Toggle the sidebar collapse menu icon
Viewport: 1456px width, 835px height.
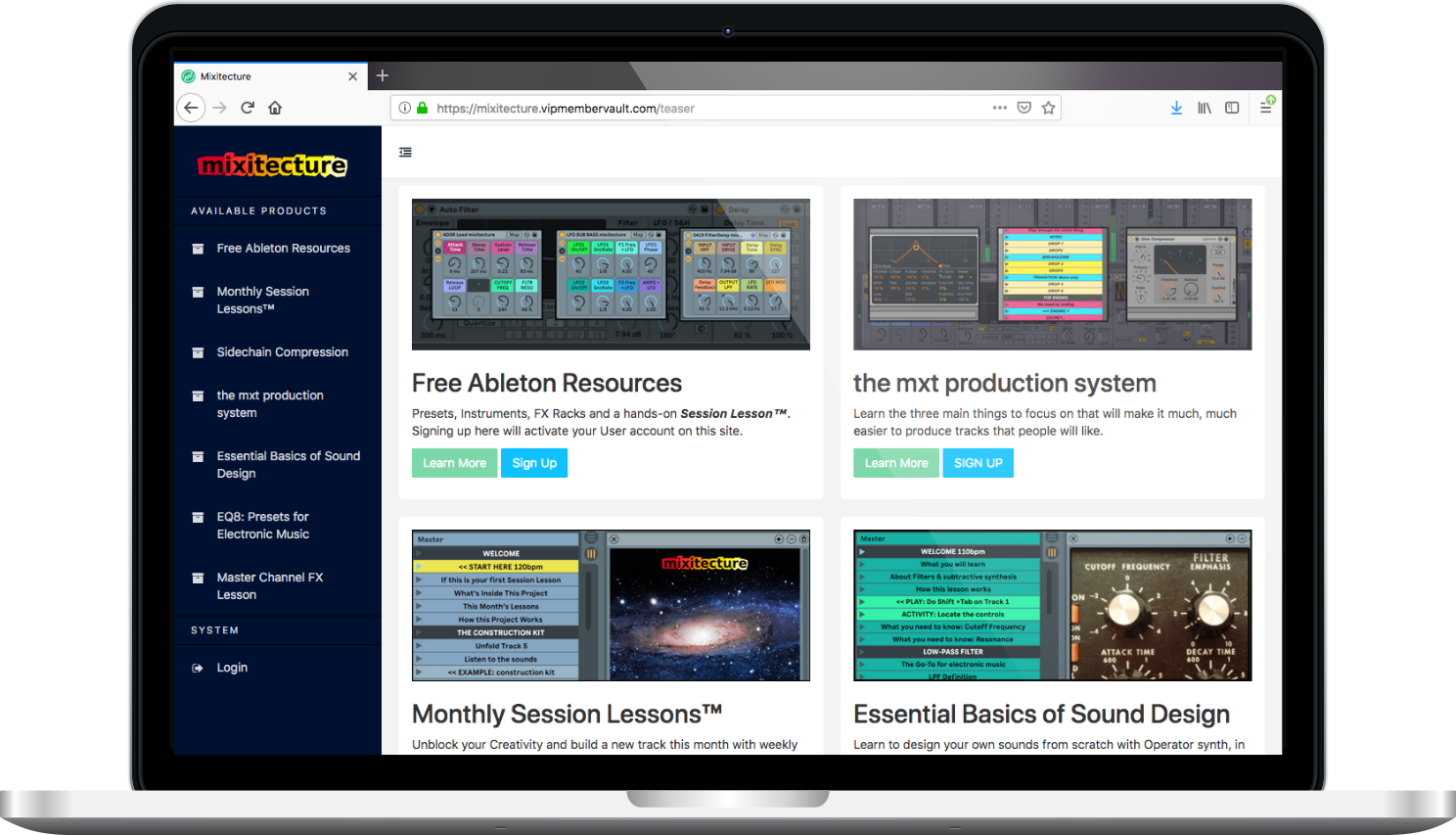point(405,152)
